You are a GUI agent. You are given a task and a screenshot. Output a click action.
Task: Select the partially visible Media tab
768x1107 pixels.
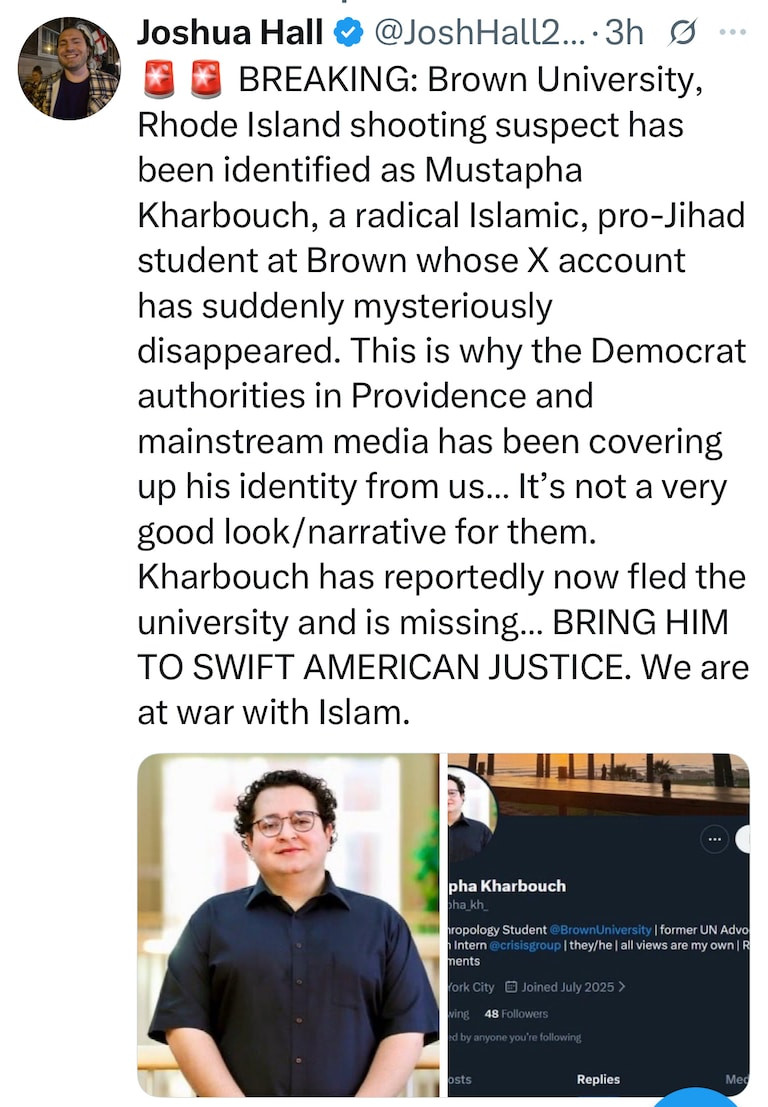pyautogui.click(x=737, y=1079)
